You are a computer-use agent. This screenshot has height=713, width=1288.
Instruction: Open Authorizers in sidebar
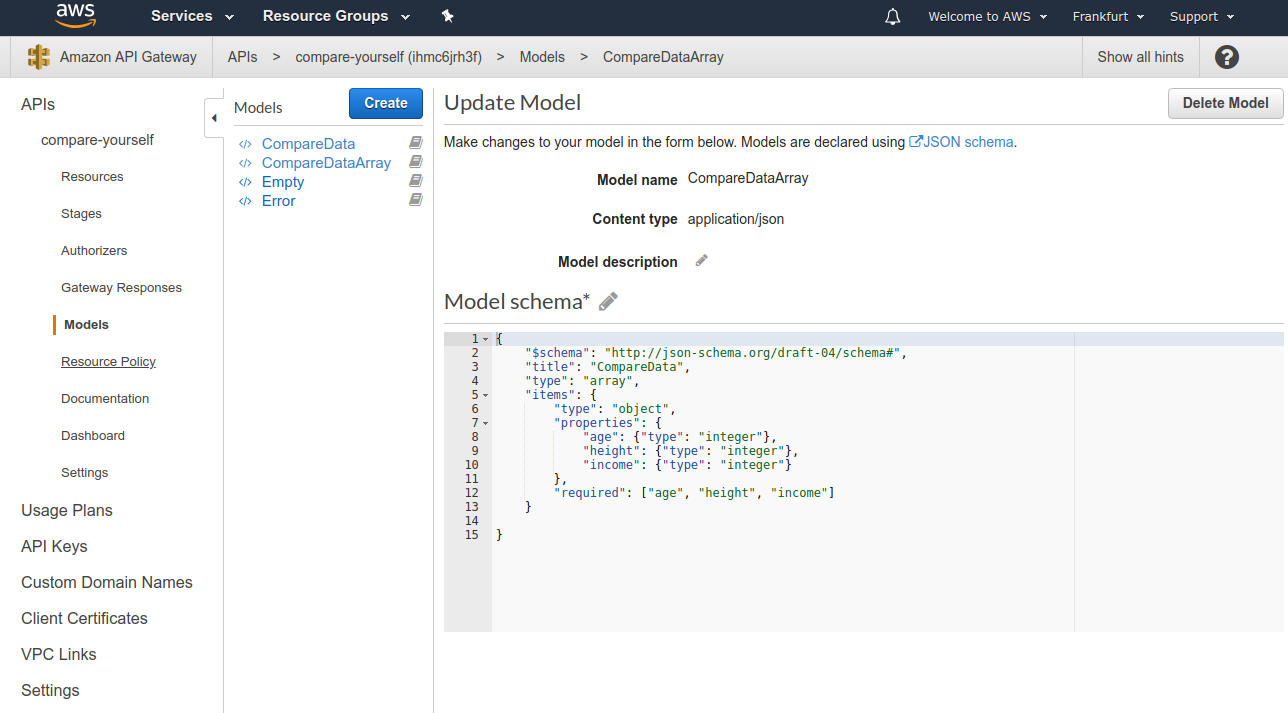[x=94, y=251]
